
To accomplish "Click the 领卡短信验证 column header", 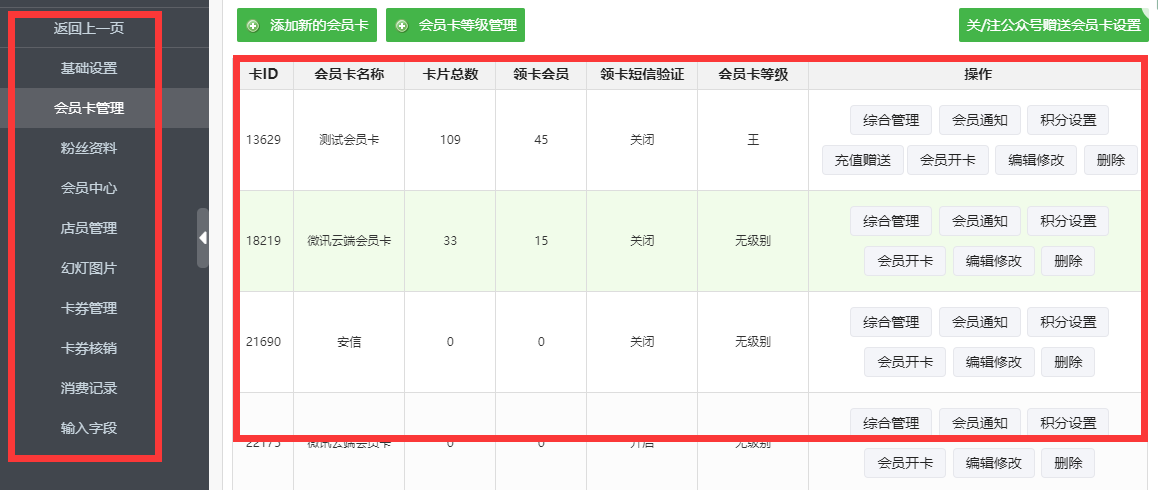I will (641, 74).
